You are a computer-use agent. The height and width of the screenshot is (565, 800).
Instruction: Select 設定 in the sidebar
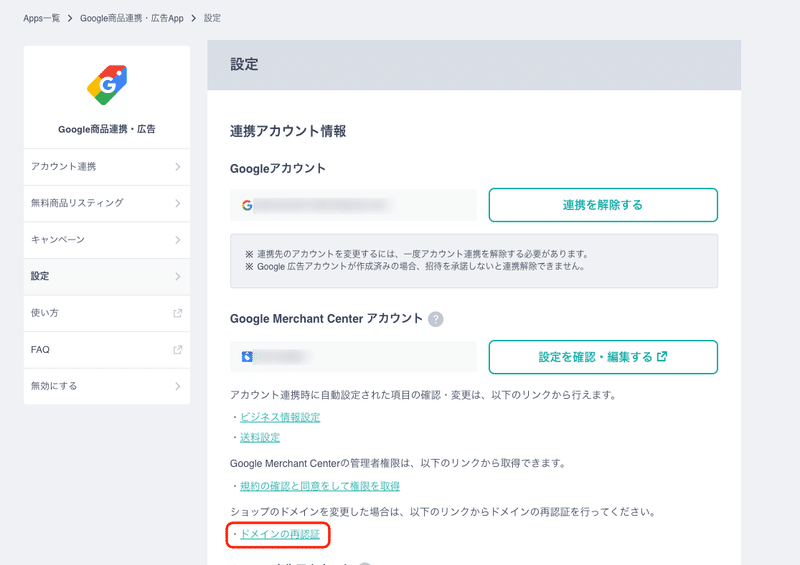tap(107, 277)
